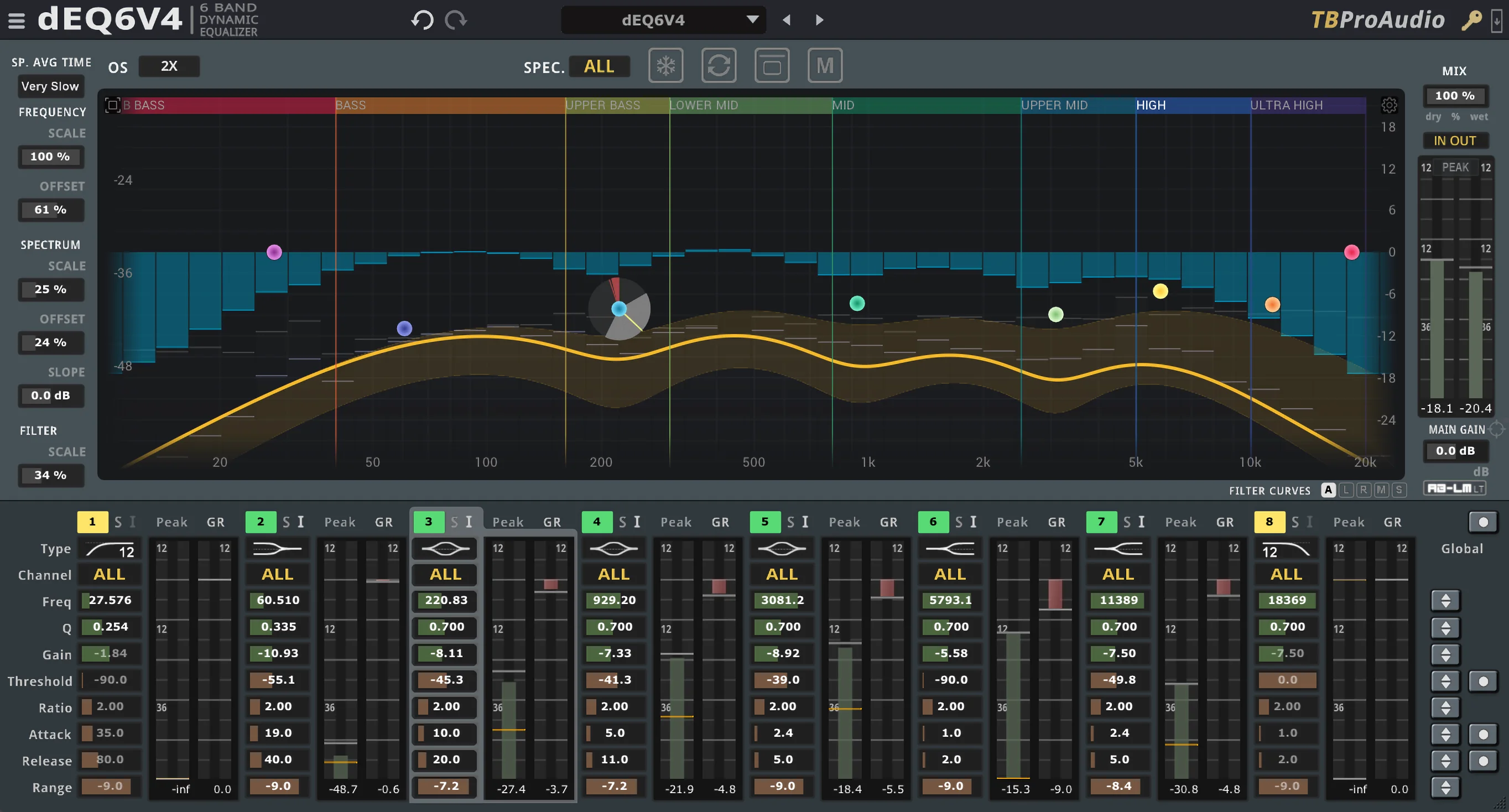Viewport: 1509px width, 812px height.
Task: Click the Freq value field of band 5
Action: click(x=782, y=600)
